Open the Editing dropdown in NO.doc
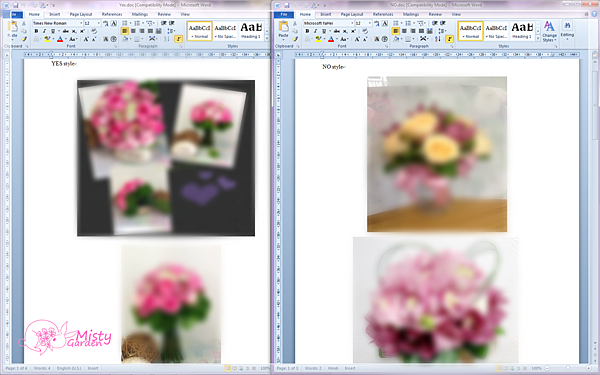The image size is (600, 375). [x=567, y=31]
